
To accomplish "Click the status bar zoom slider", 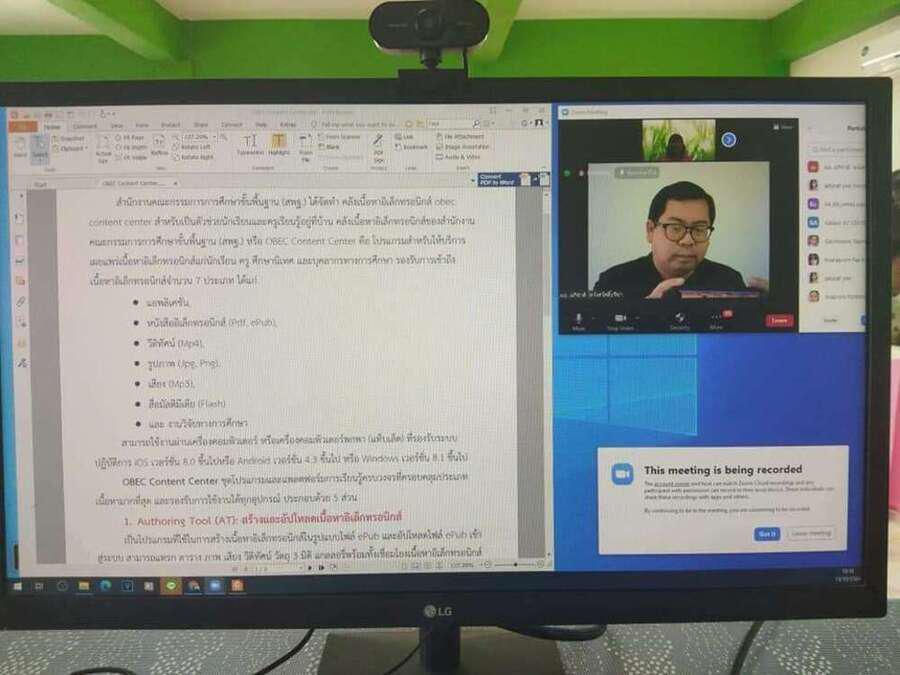I will pyautogui.click(x=505, y=565).
